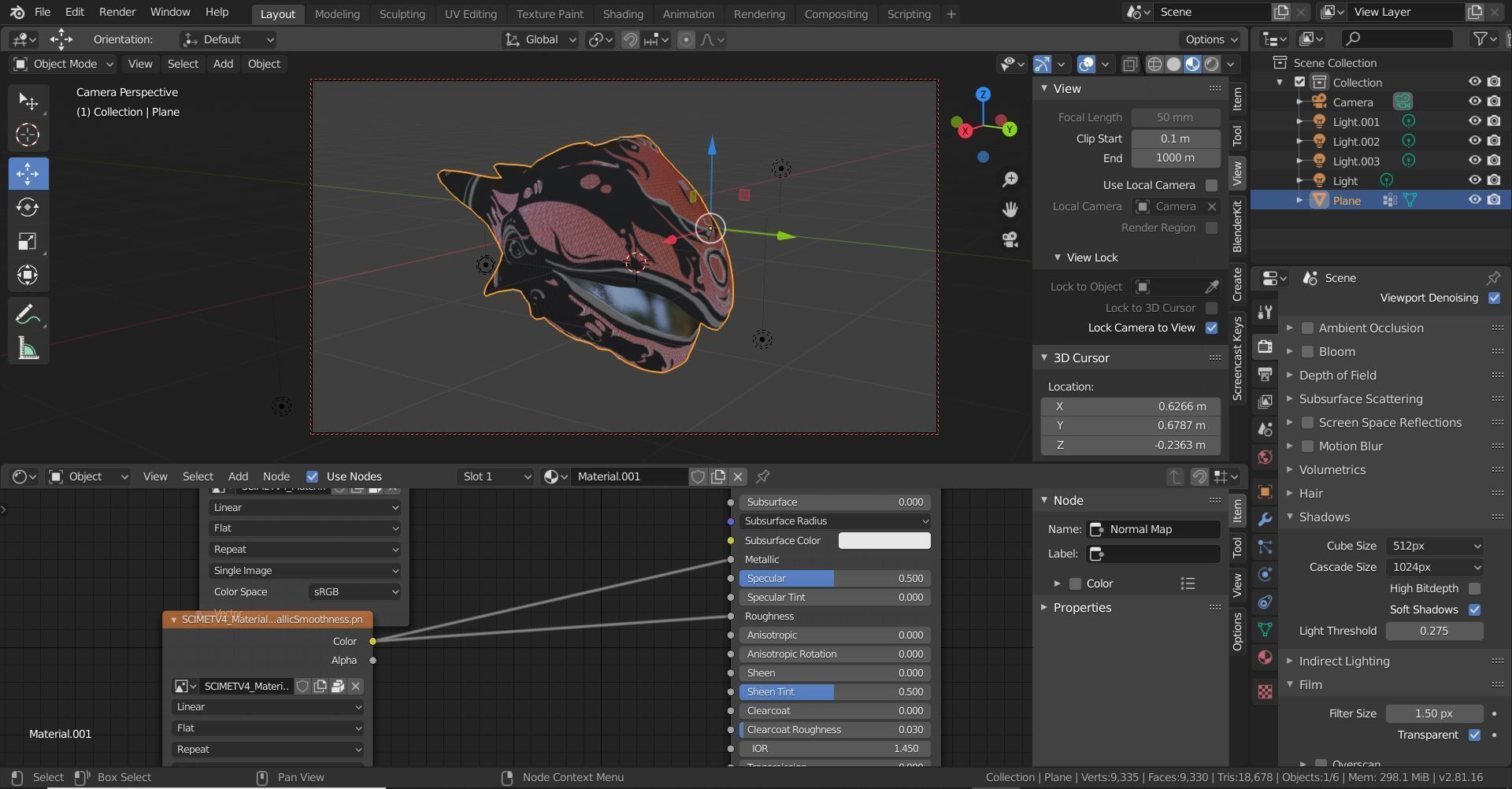
Task: Open the Global transform orientation dropdown
Action: pos(540,39)
